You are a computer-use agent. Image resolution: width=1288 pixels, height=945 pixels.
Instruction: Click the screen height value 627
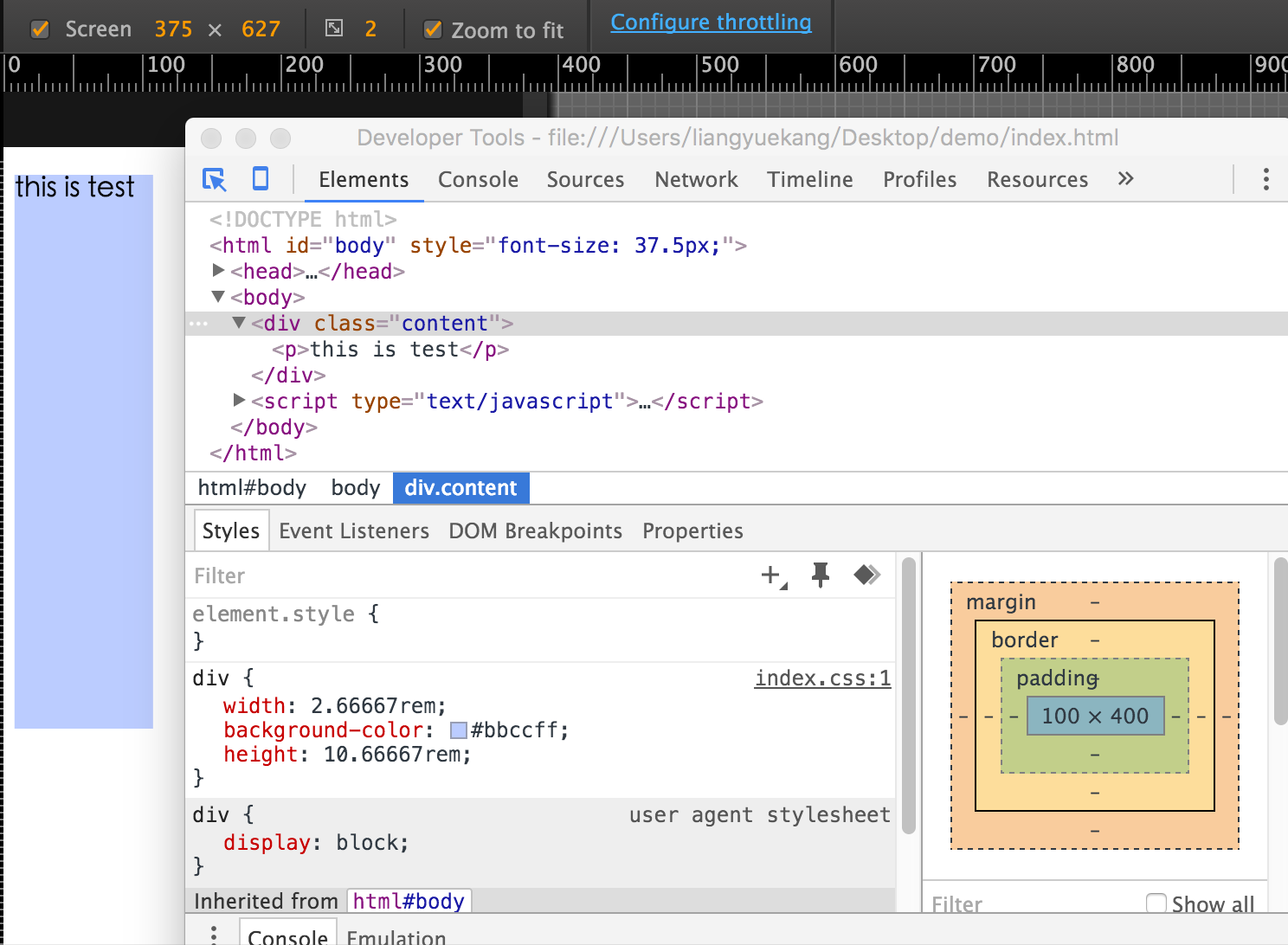[x=261, y=29]
